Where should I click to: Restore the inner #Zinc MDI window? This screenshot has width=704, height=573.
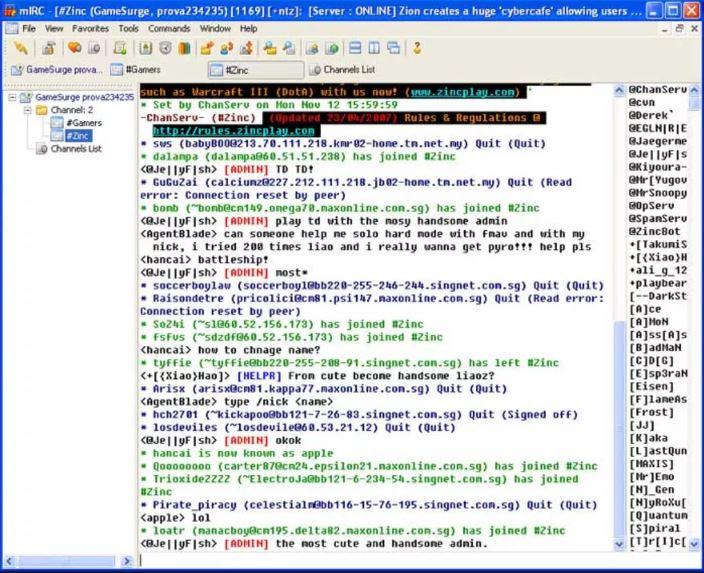679,29
